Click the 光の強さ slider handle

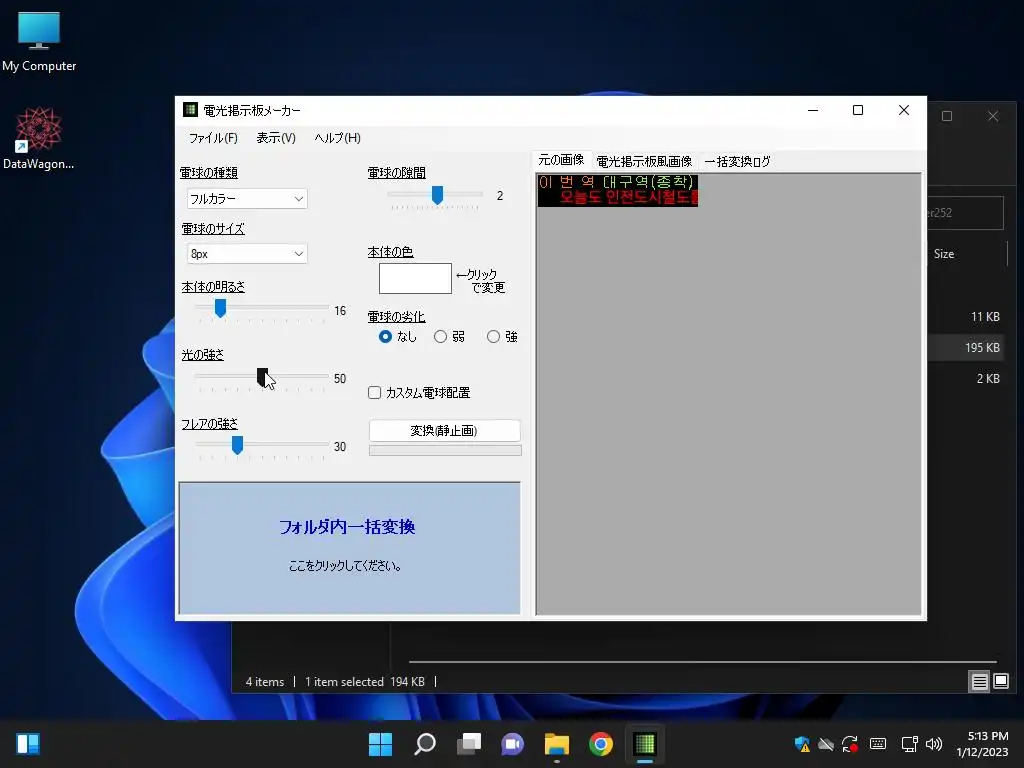(x=263, y=377)
